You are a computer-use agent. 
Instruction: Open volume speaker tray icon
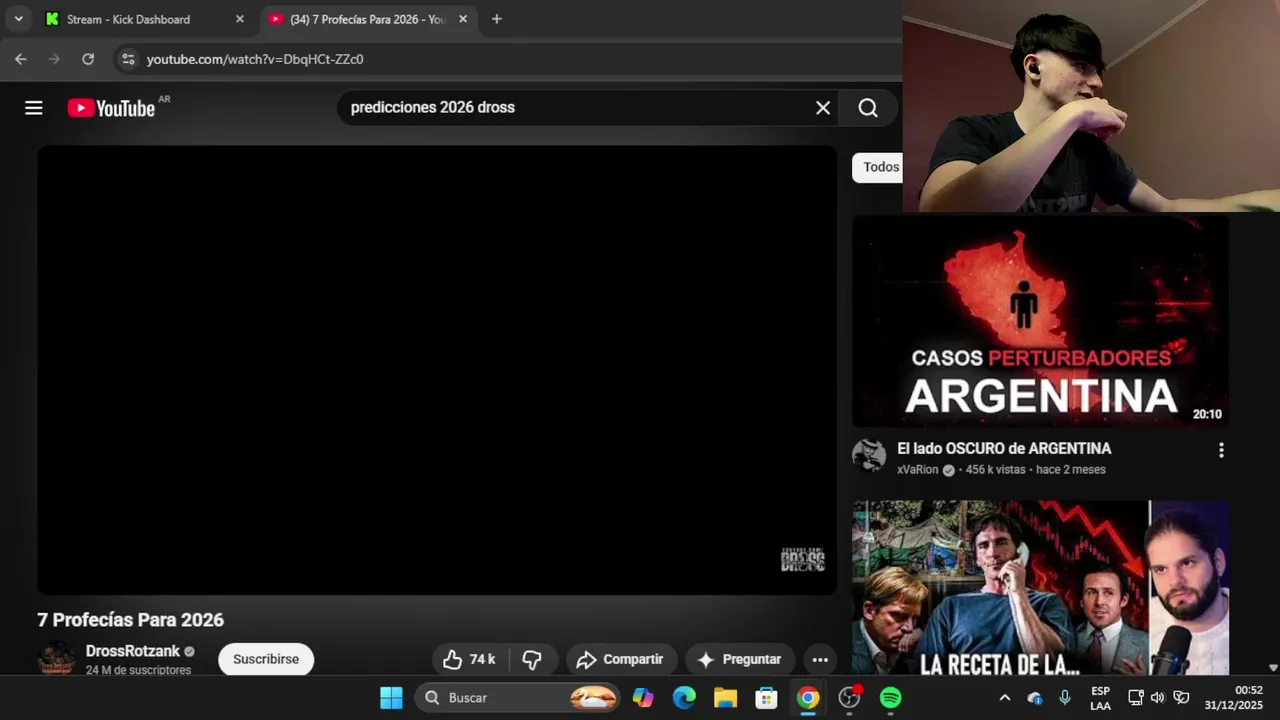(x=1158, y=697)
